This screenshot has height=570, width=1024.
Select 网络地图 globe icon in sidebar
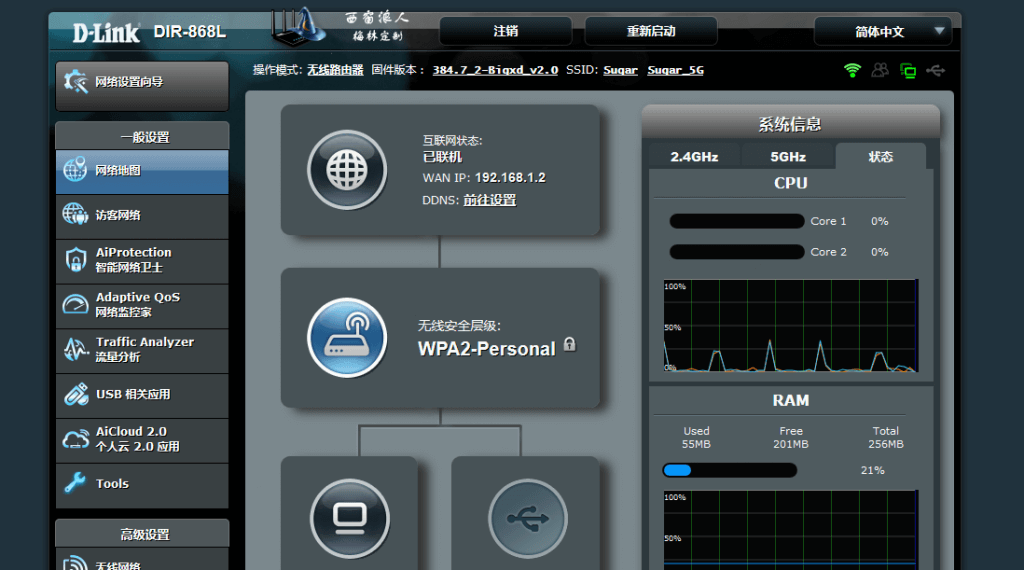75,170
